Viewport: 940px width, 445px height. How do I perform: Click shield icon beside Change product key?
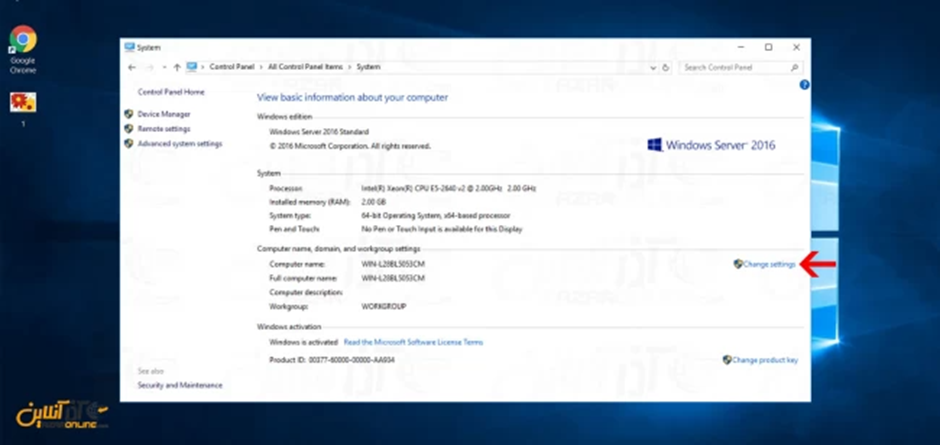coord(727,360)
